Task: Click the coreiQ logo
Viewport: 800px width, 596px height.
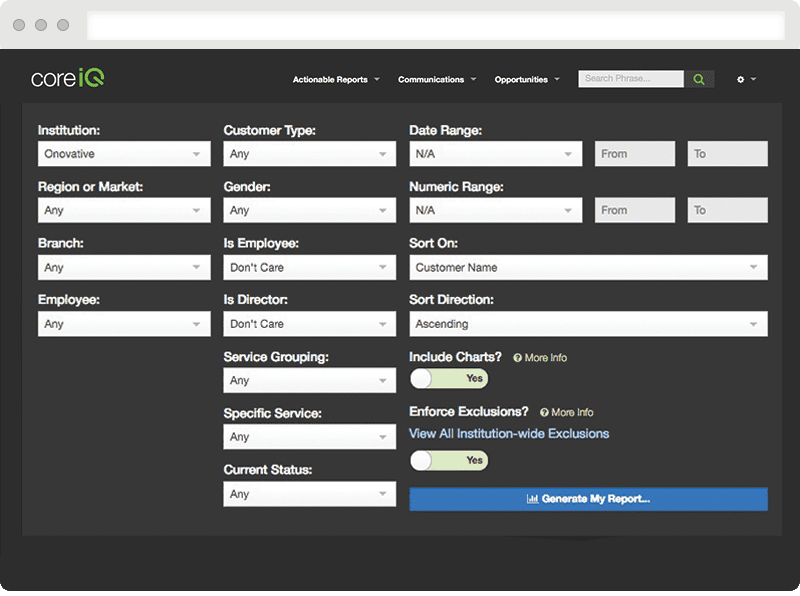Action: [68, 78]
